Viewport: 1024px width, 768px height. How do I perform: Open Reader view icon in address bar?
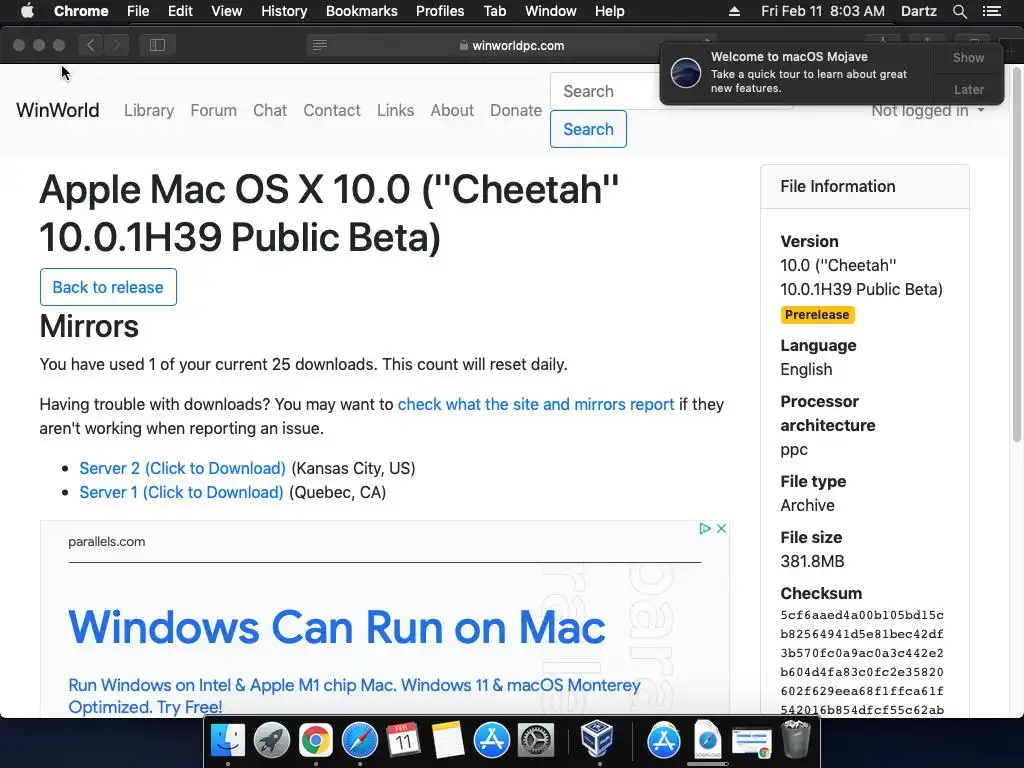(319, 45)
